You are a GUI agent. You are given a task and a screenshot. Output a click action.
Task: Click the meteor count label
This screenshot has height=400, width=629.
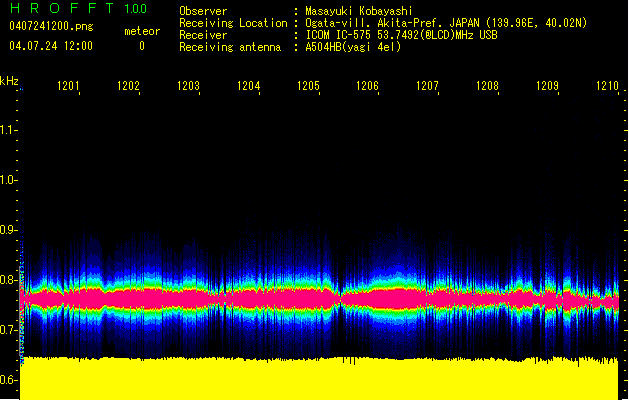141,31
